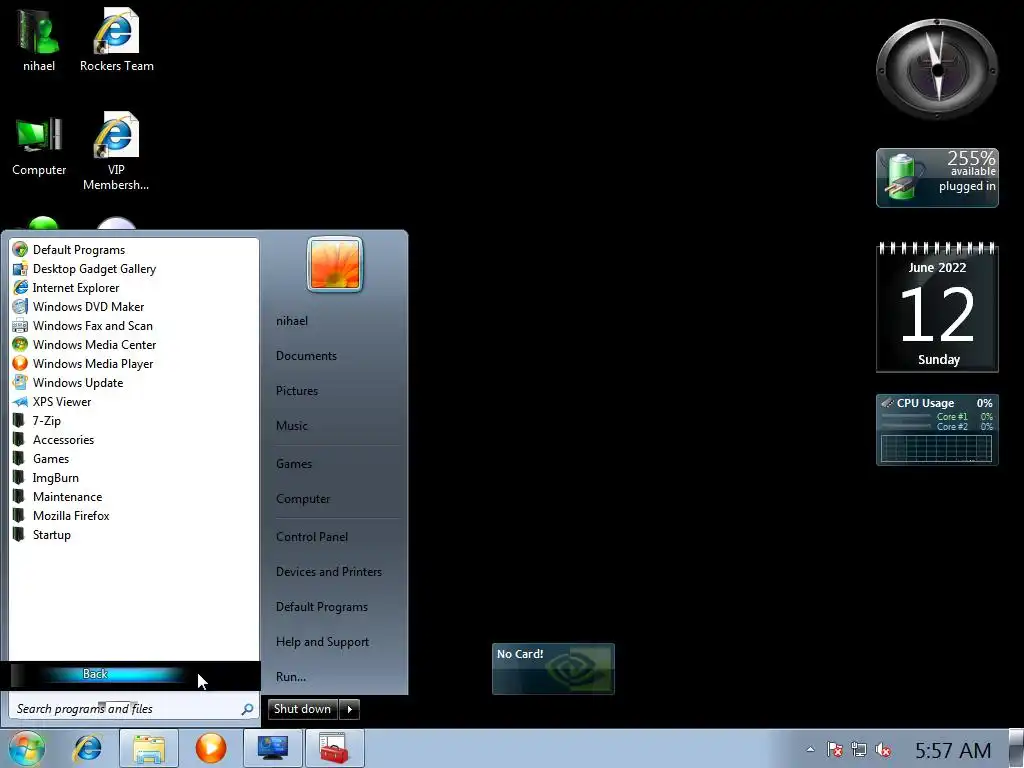This screenshot has width=1024, height=768.
Task: Click the network tray icon
Action: [x=859, y=750]
